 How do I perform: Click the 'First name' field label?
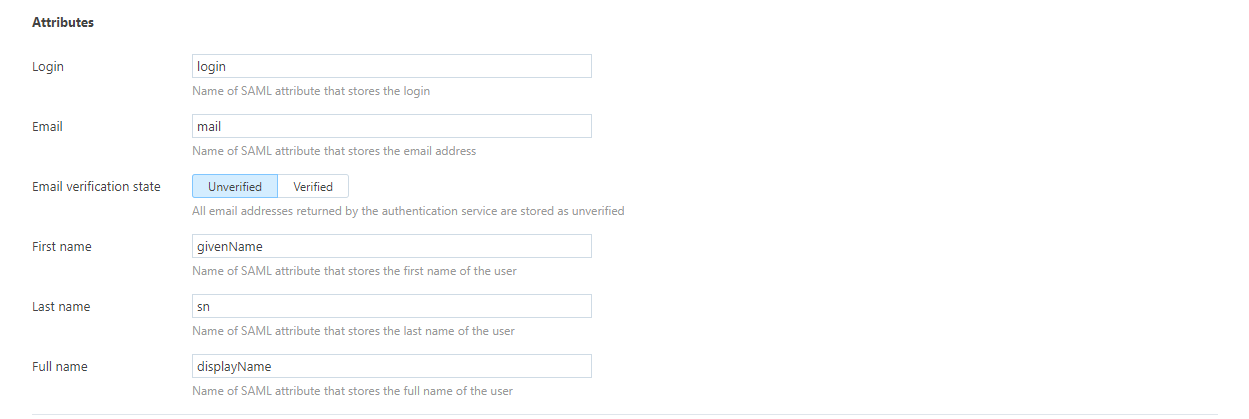pos(62,247)
